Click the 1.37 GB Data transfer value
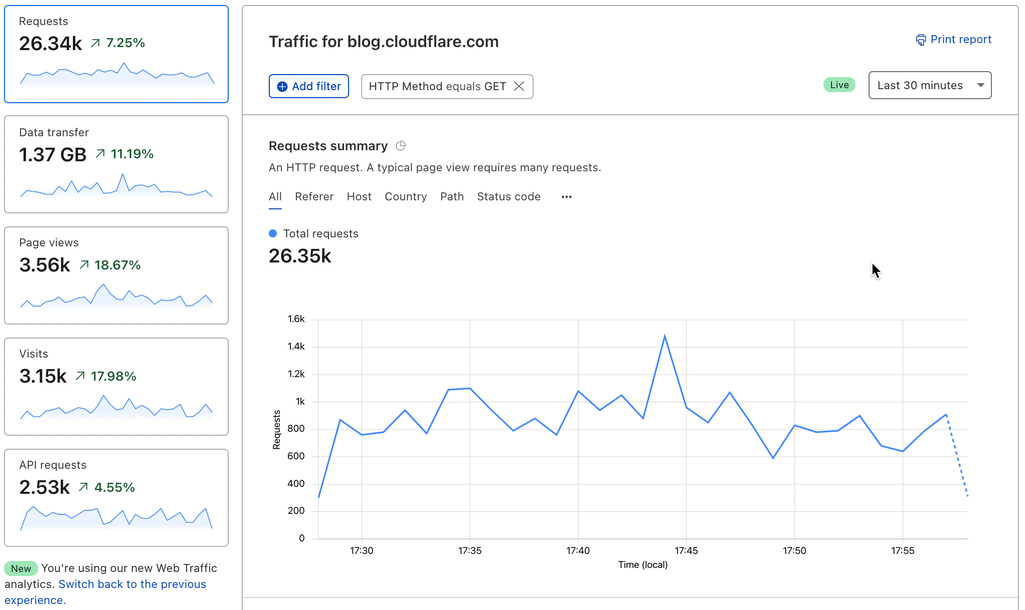 [x=52, y=155]
